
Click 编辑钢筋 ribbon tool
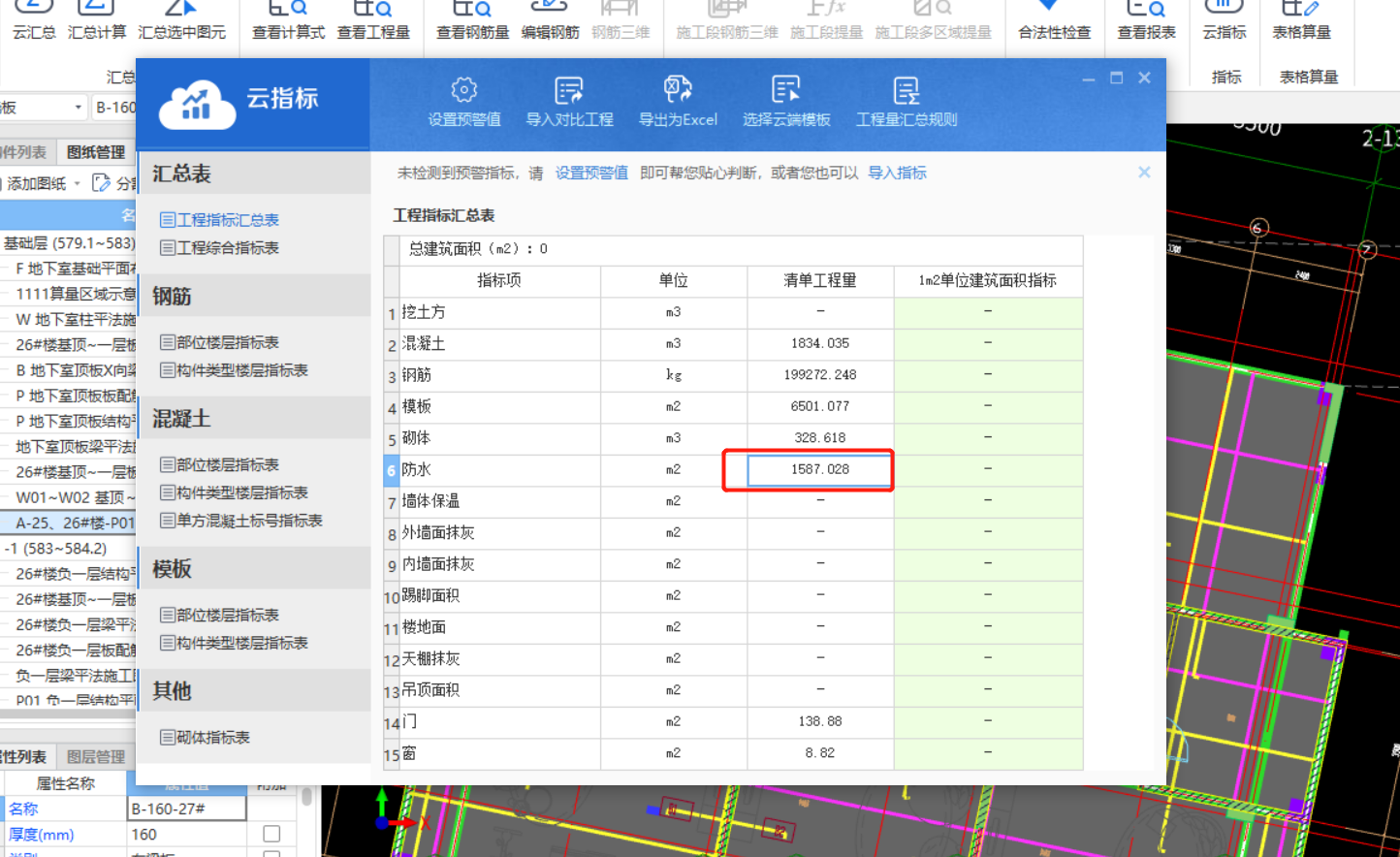pyautogui.click(x=550, y=20)
